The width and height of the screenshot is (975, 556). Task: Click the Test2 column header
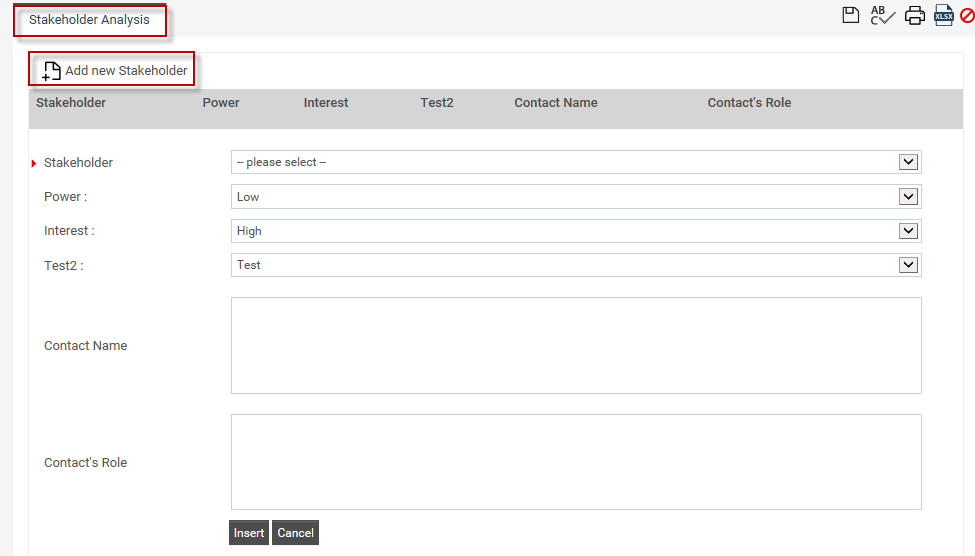(x=437, y=103)
